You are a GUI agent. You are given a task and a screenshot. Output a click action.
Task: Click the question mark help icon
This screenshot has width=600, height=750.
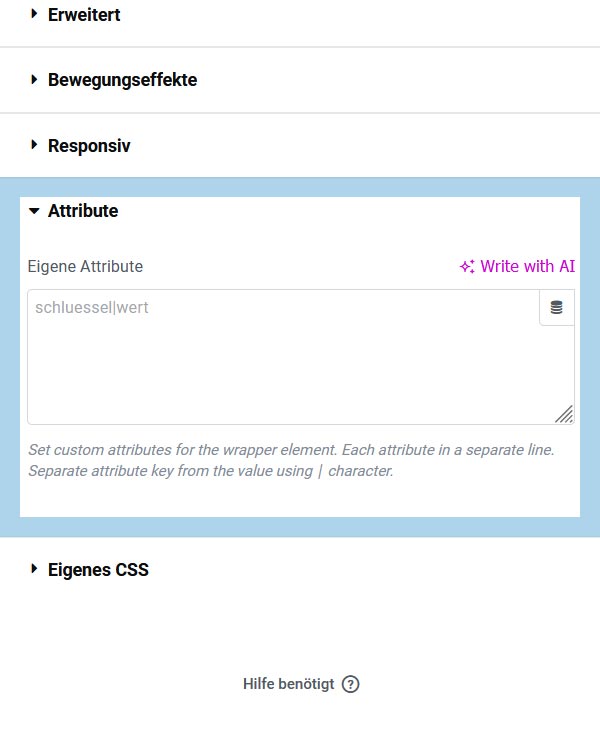point(350,684)
